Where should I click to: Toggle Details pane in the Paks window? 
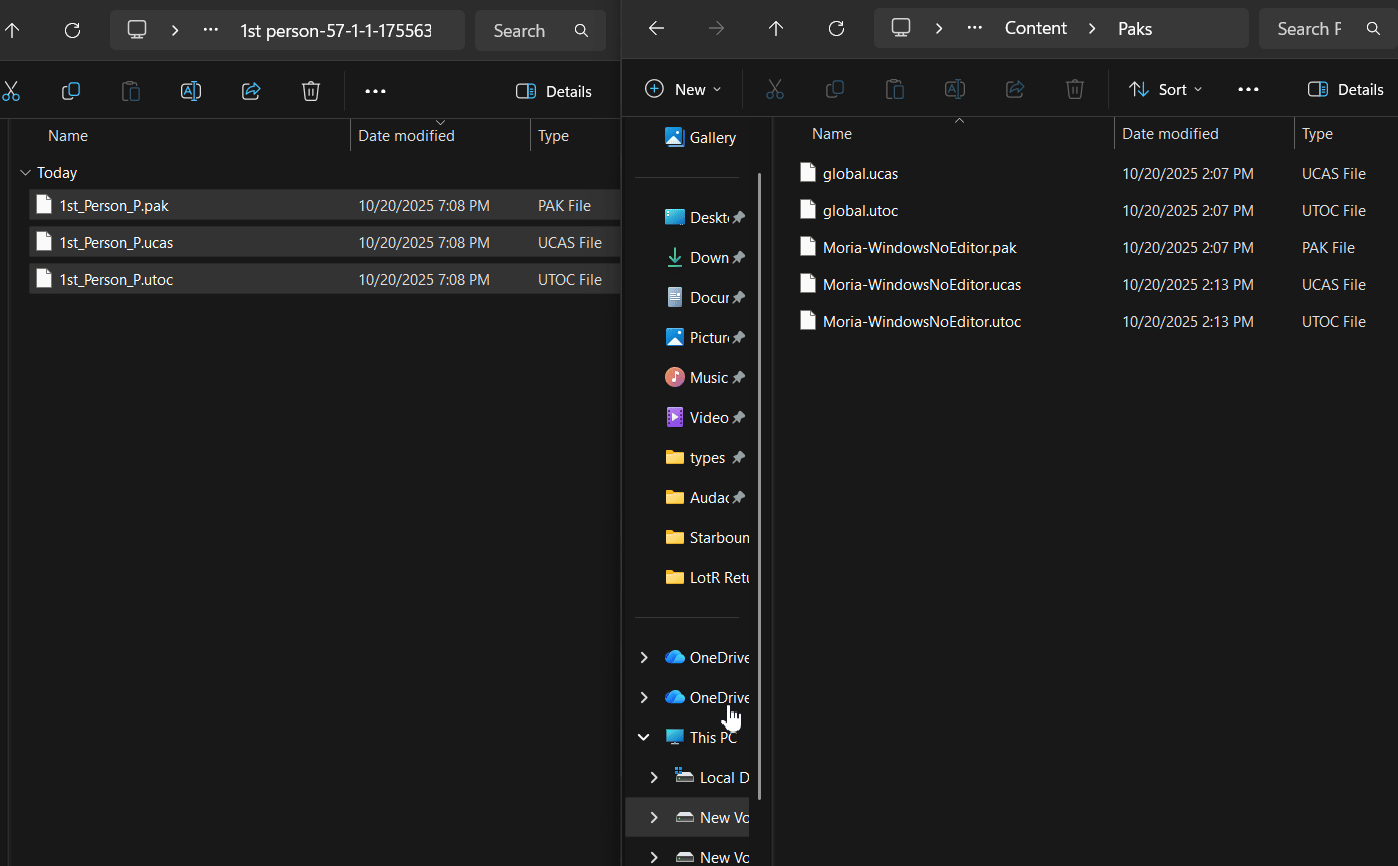(x=1346, y=90)
